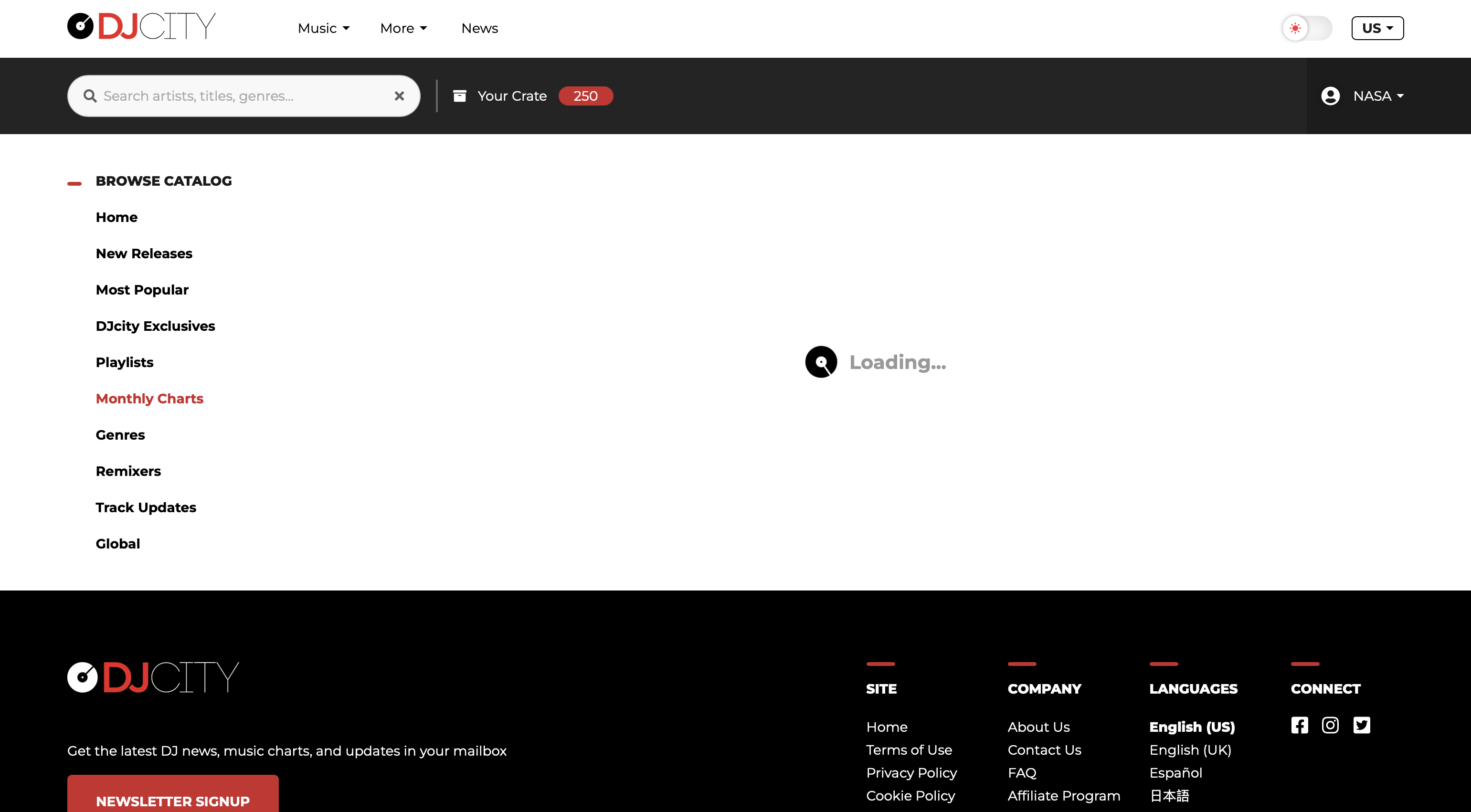This screenshot has width=1471, height=812.
Task: Open DJcity Facebook page icon
Action: (x=1299, y=725)
